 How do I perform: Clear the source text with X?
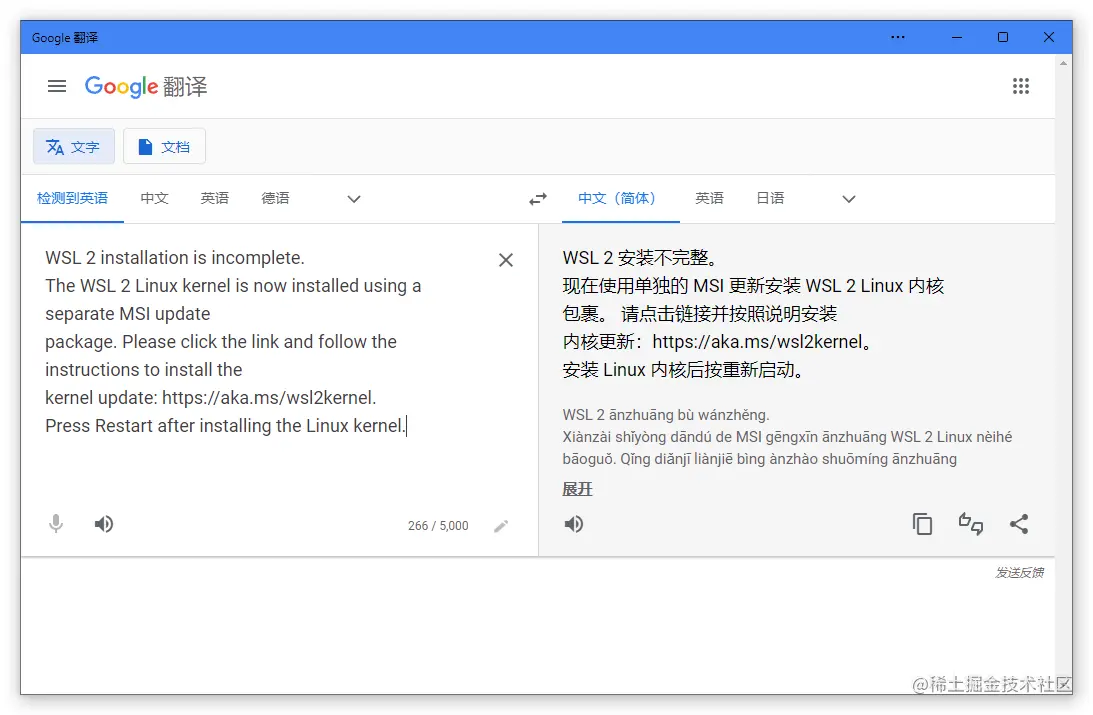[x=506, y=260]
